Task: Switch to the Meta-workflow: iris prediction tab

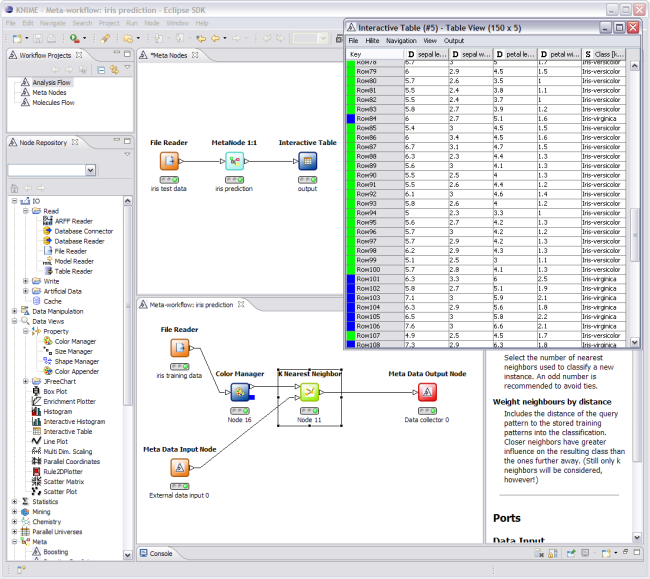Action: (x=190, y=304)
